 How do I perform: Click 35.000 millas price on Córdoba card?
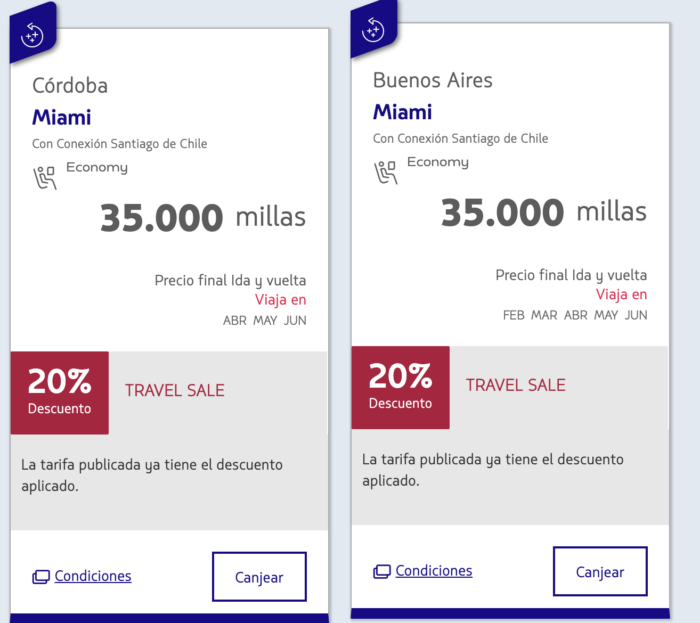pos(203,218)
